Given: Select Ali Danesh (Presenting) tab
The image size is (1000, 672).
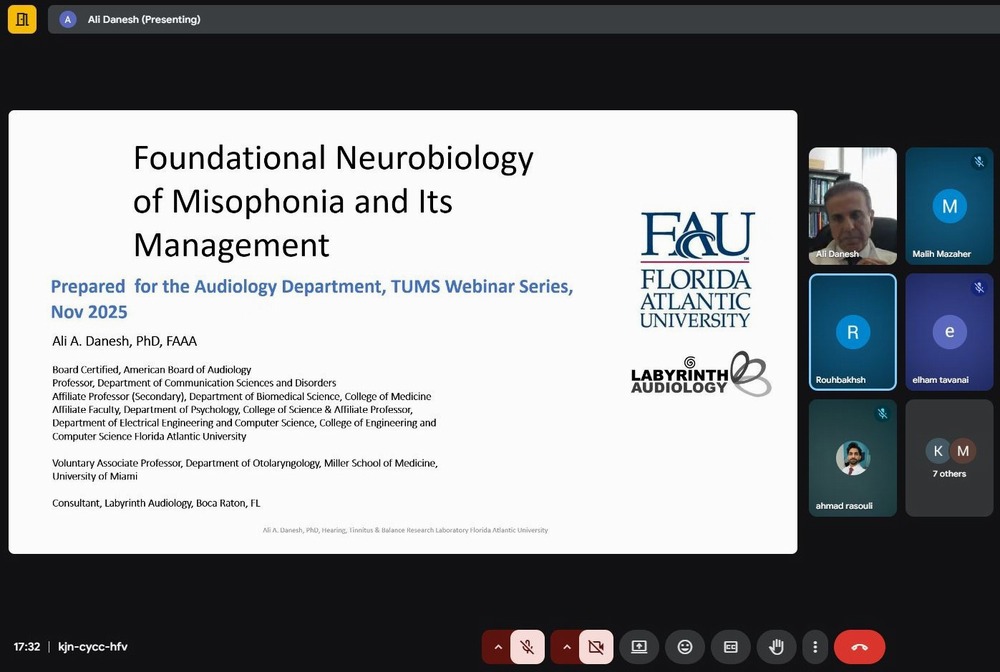Looking at the screenshot, I should [x=144, y=19].
